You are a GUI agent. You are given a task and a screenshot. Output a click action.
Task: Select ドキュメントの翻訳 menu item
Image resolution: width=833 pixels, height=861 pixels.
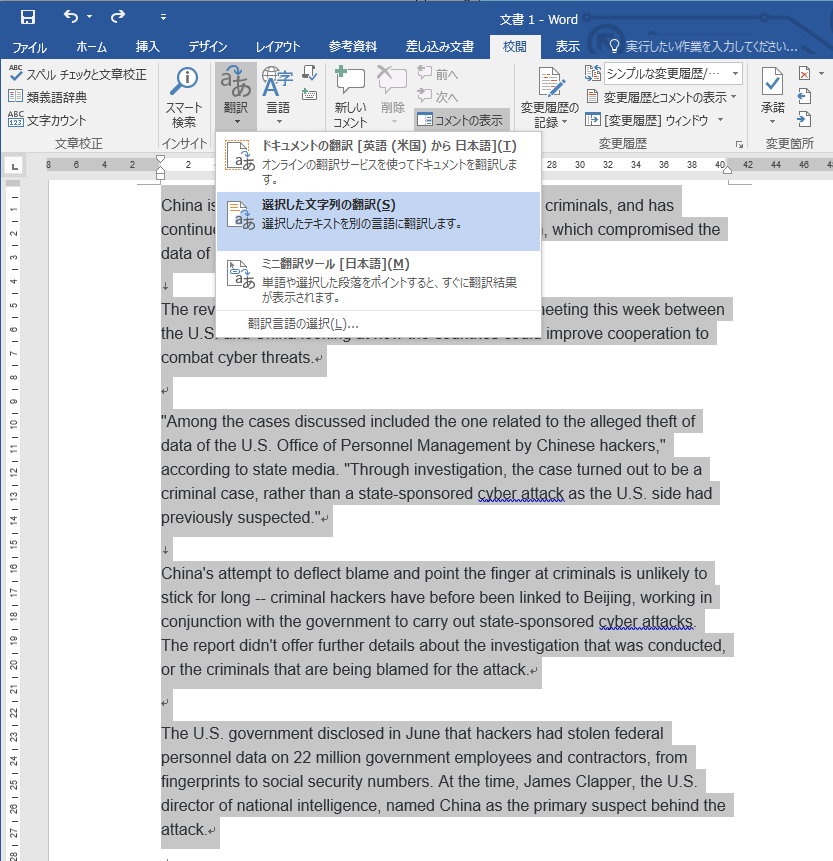pyautogui.click(x=378, y=163)
